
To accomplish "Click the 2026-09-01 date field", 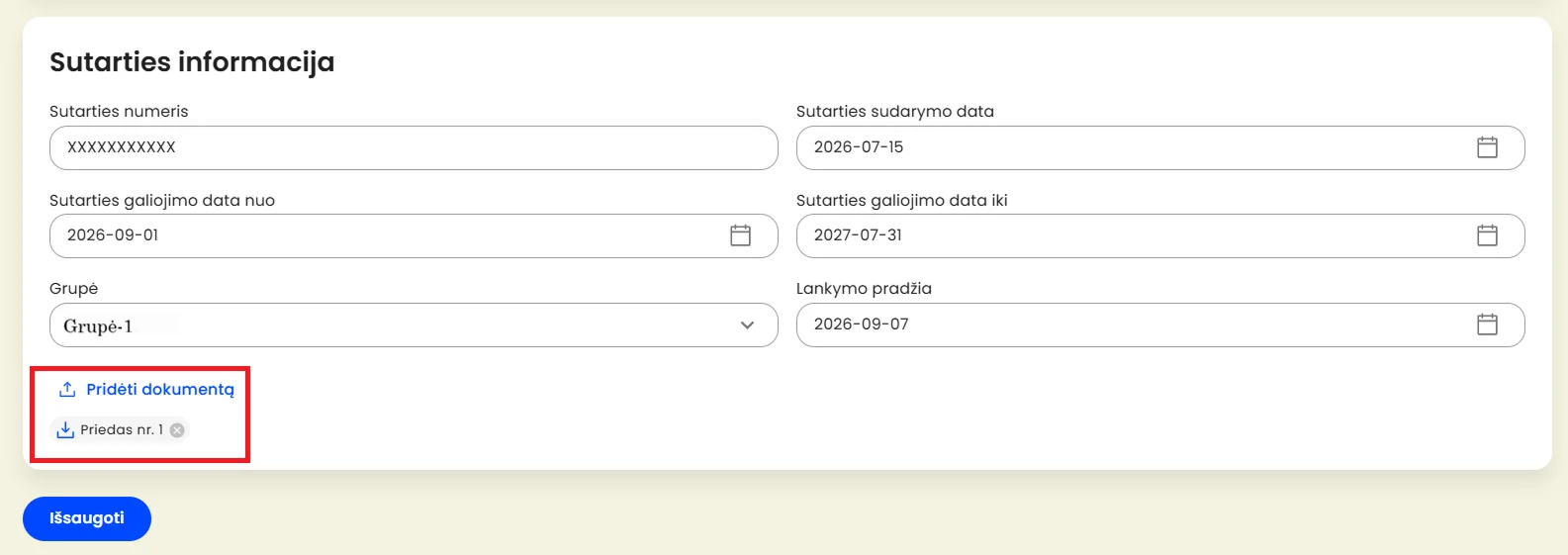I will pos(414,235).
